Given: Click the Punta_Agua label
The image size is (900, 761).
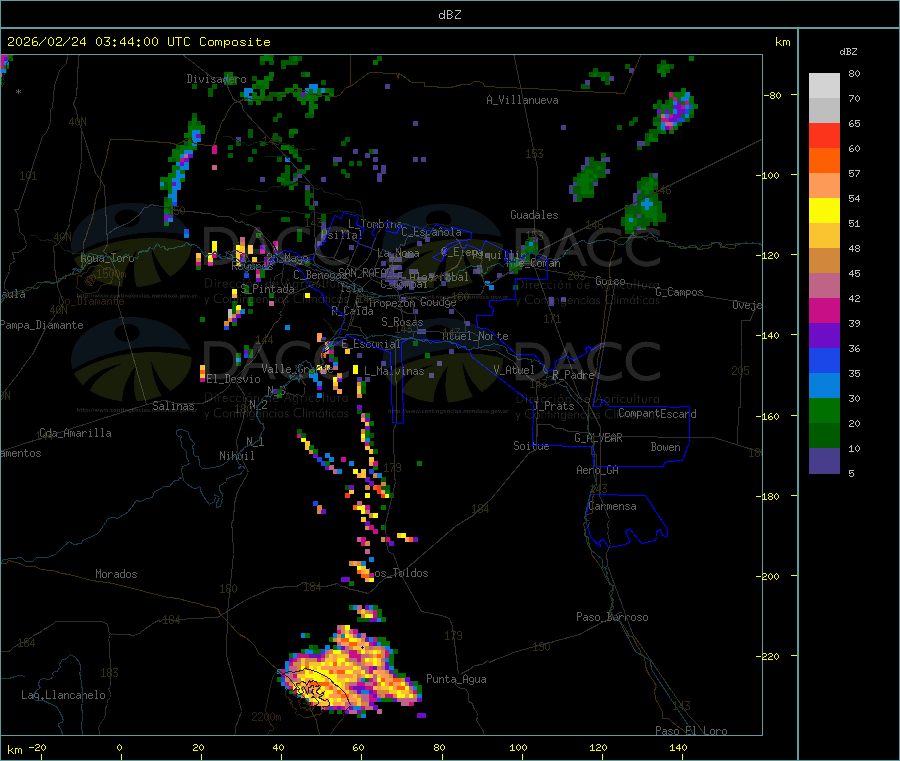Looking at the screenshot, I should (x=456, y=680).
